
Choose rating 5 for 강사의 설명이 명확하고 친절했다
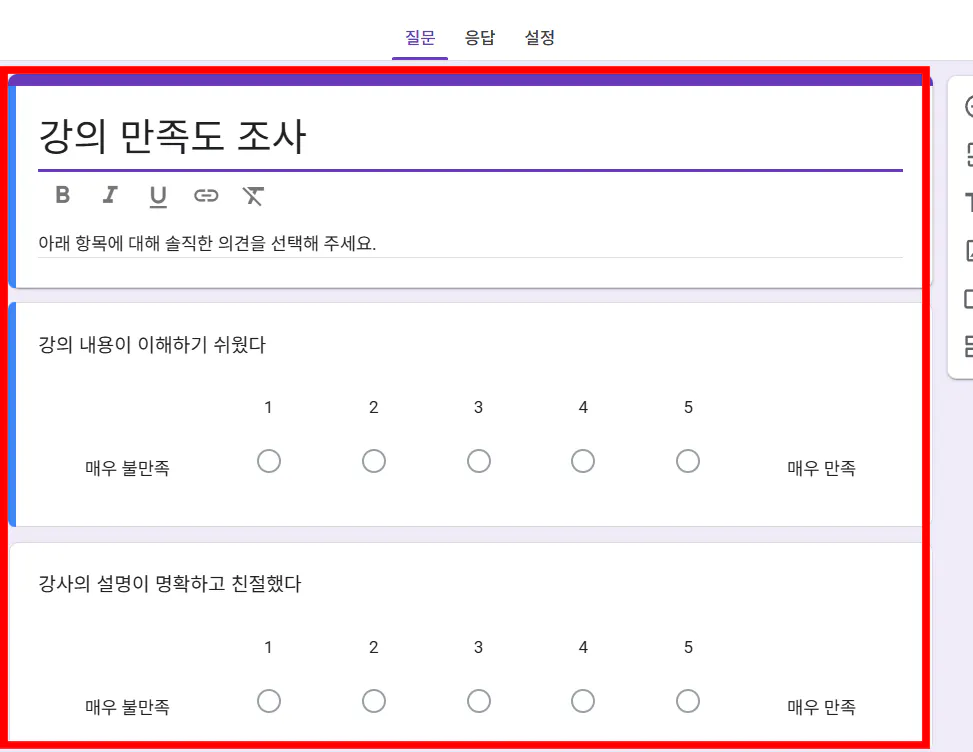click(x=688, y=701)
